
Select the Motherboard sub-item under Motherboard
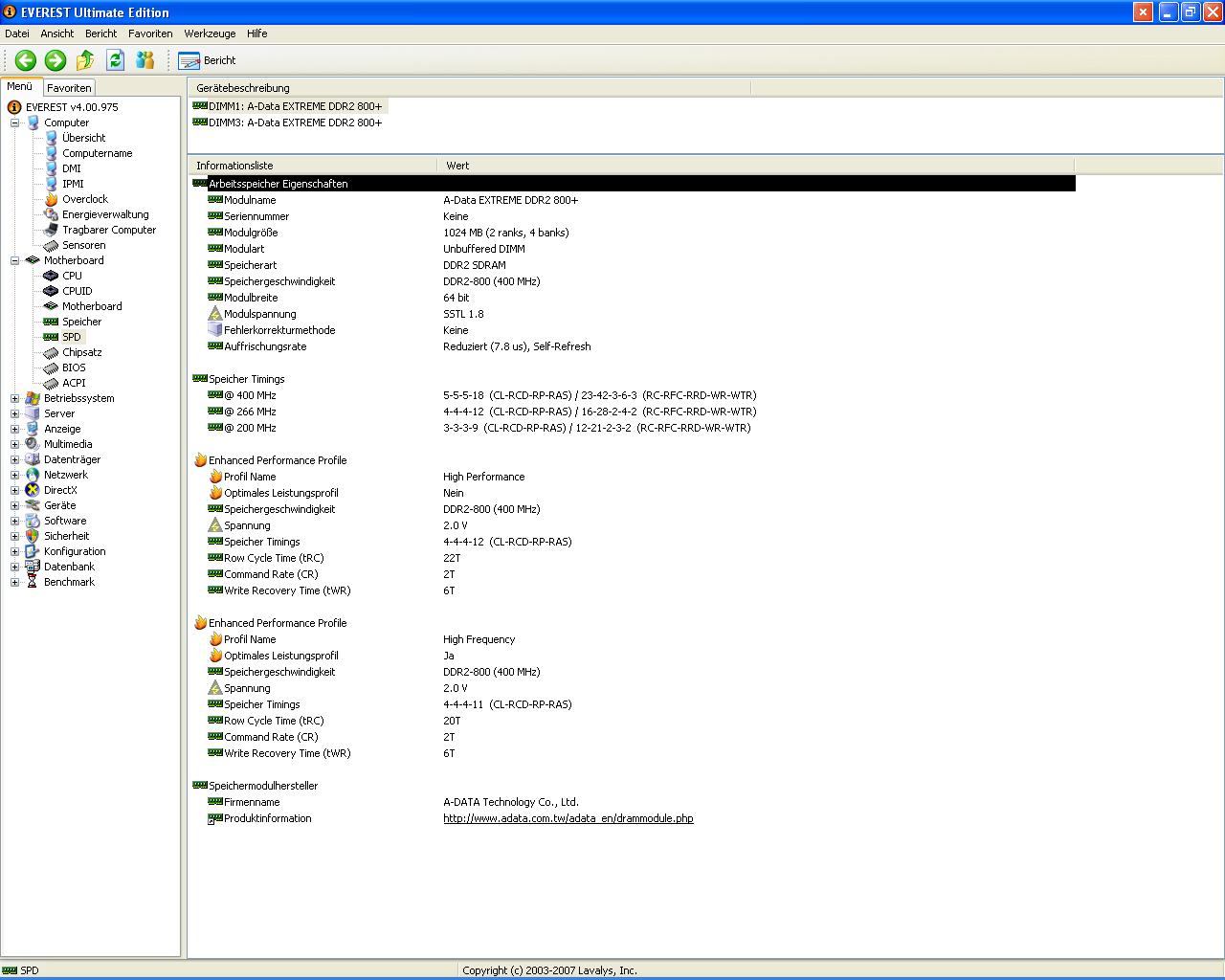click(92, 306)
